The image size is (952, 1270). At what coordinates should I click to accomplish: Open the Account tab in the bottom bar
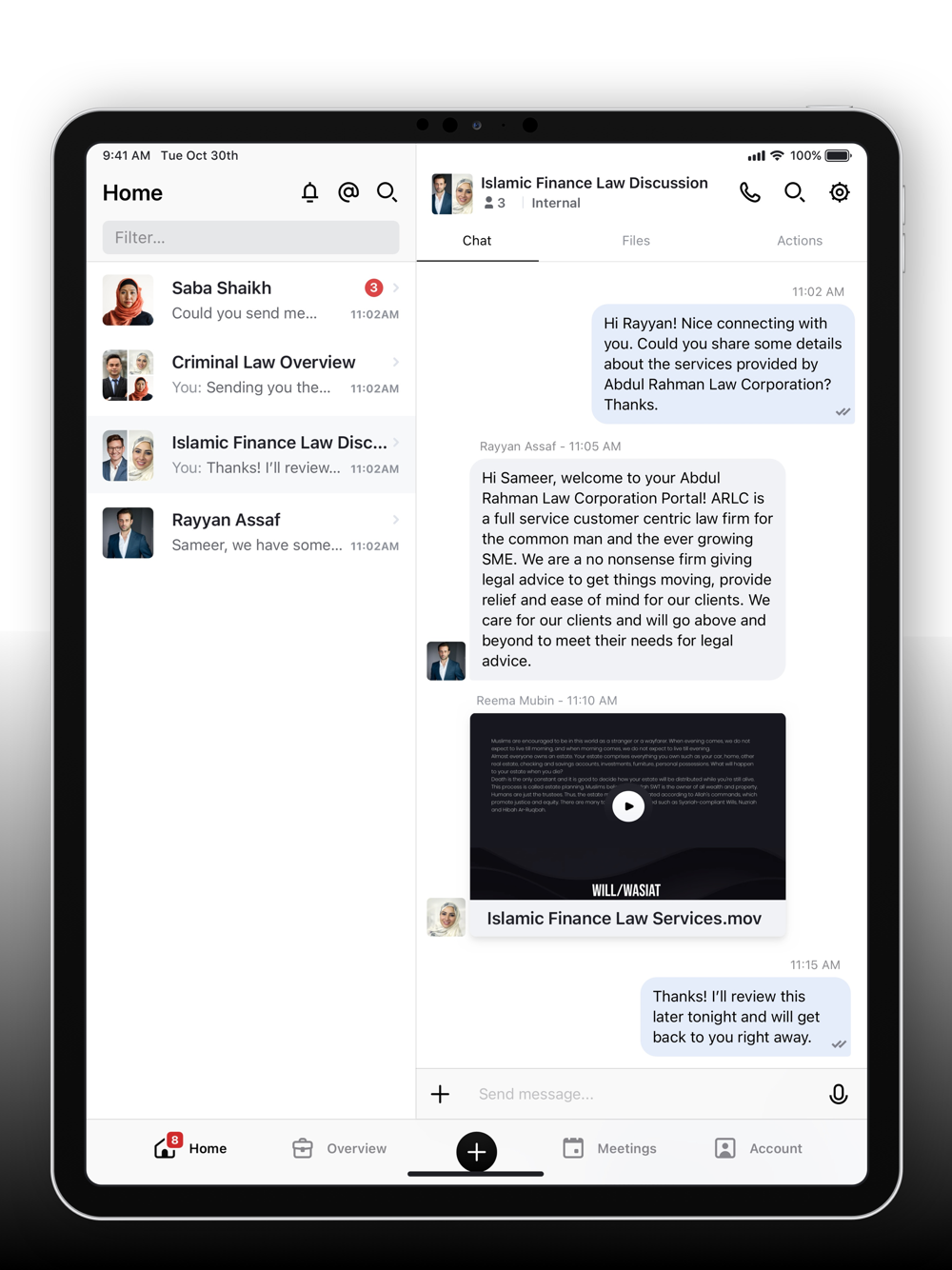pyautogui.click(x=758, y=1148)
